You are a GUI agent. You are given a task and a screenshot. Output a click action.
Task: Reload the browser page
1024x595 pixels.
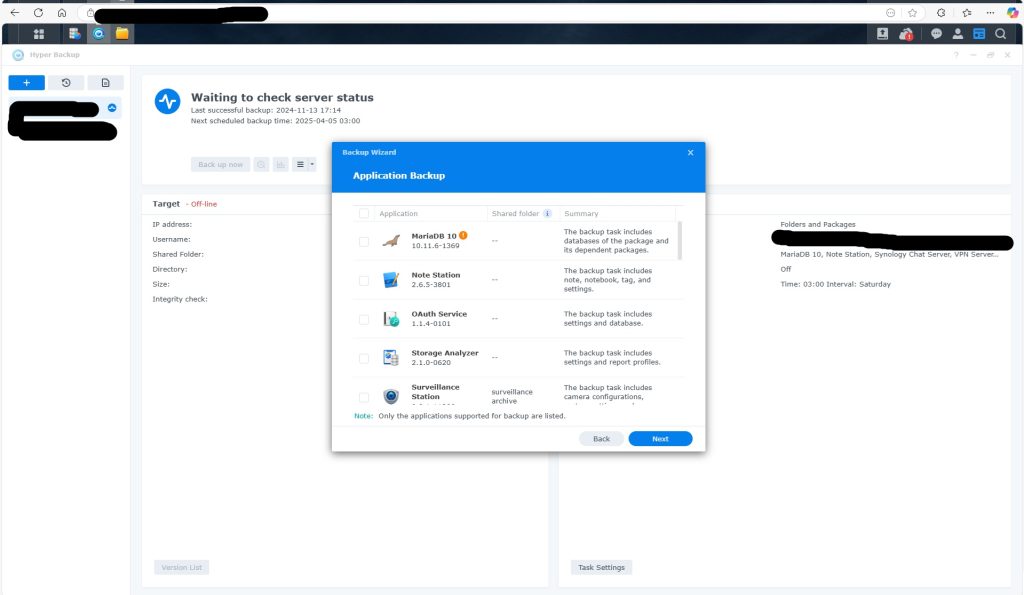39,12
